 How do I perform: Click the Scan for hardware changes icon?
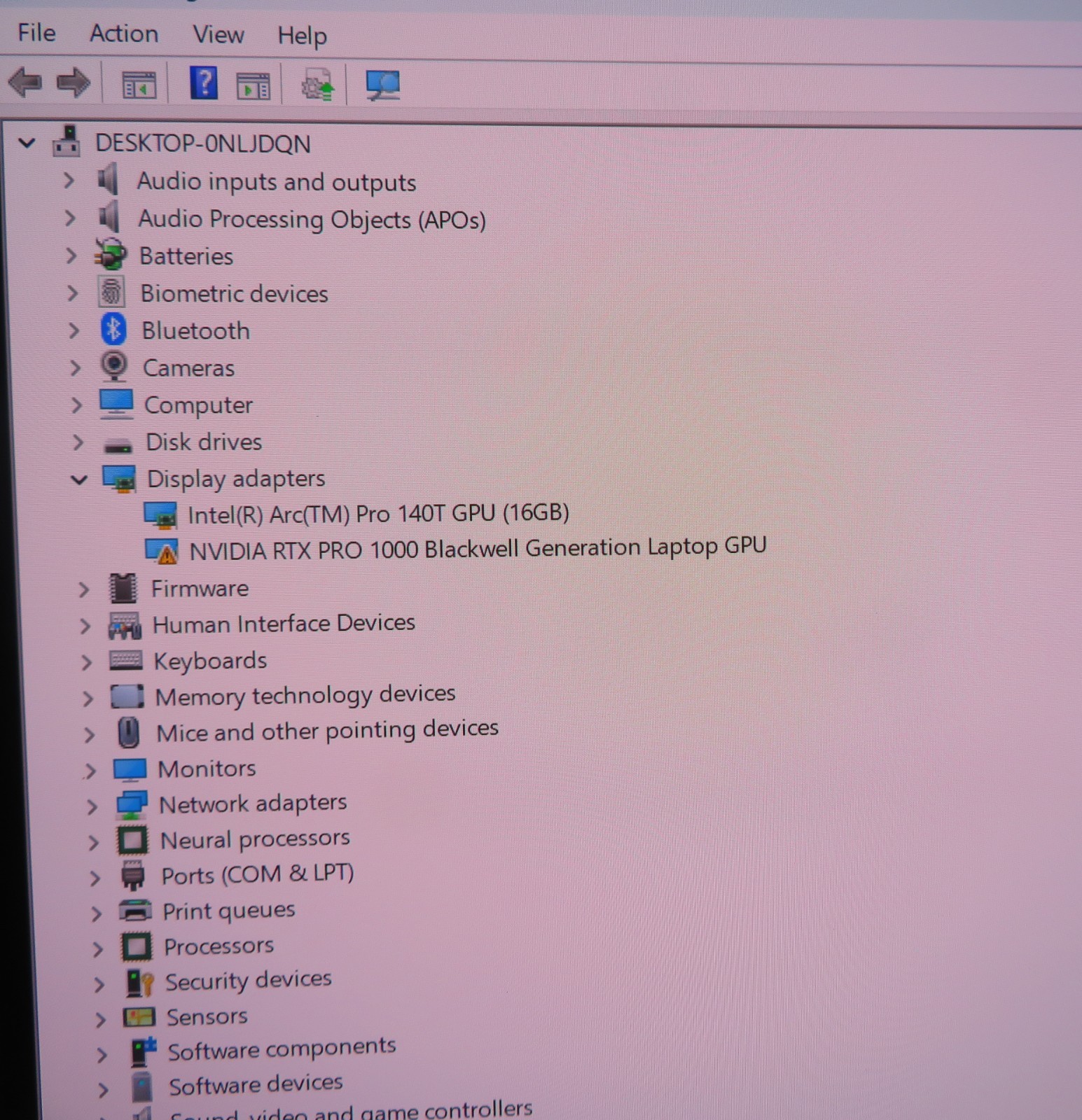pos(383,86)
